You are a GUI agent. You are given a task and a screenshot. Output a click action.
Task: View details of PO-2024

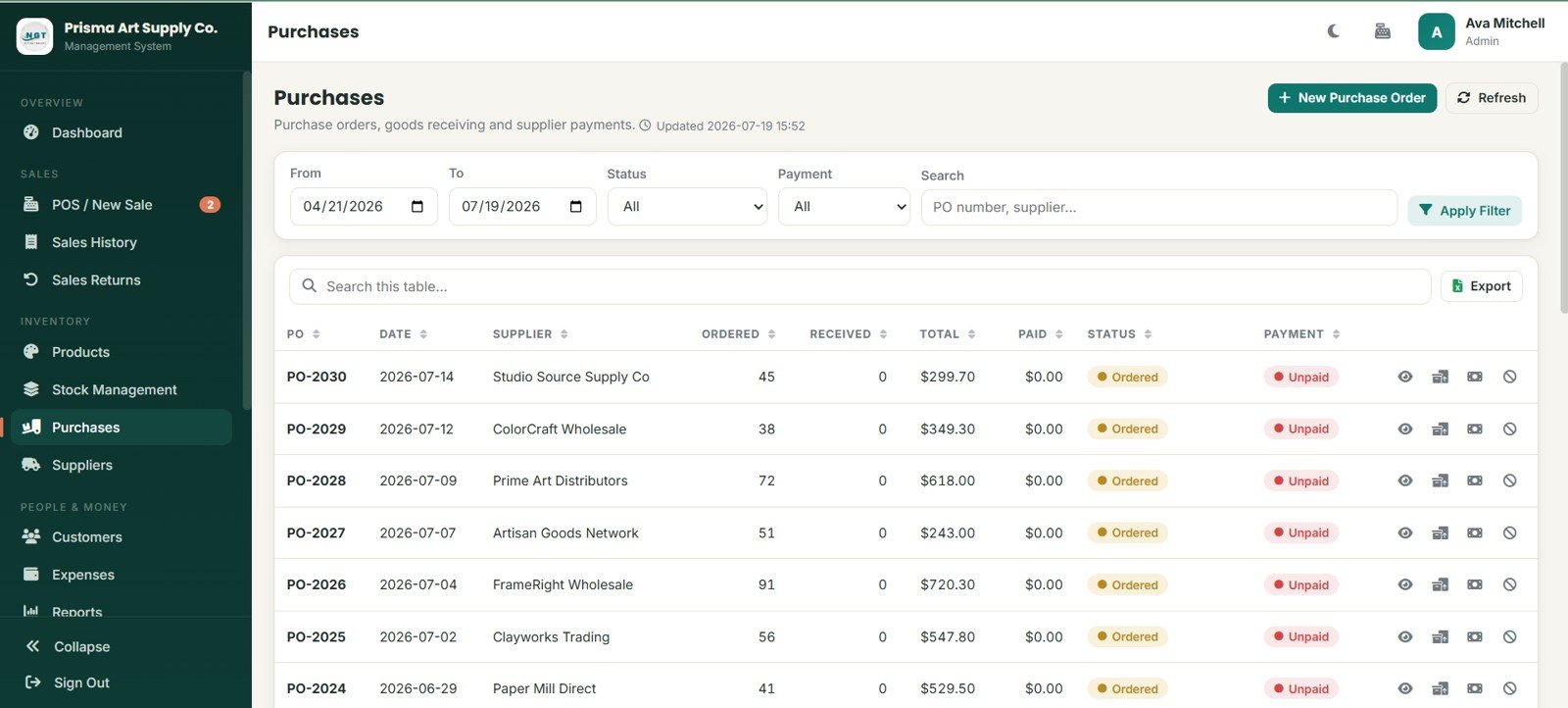point(1405,688)
